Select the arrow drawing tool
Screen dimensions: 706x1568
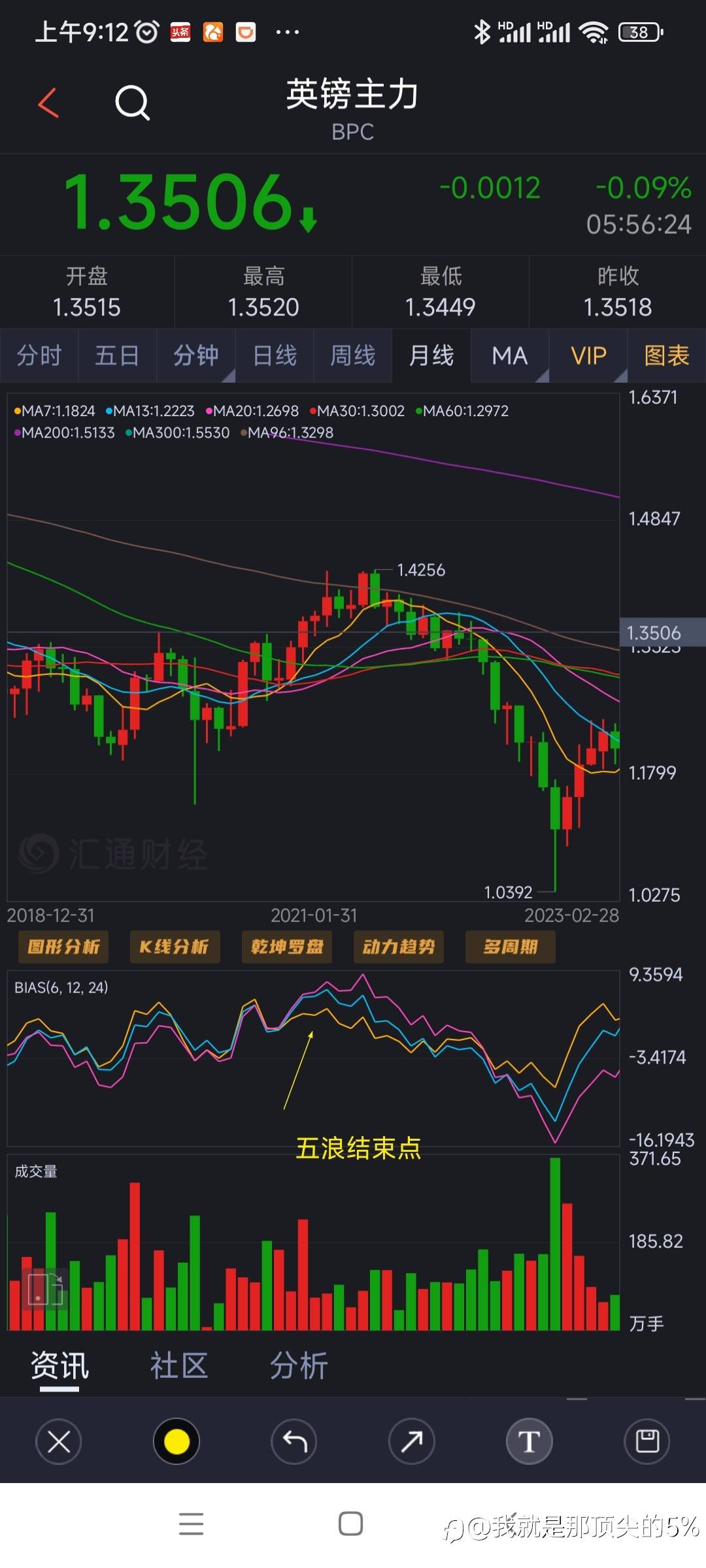412,1441
